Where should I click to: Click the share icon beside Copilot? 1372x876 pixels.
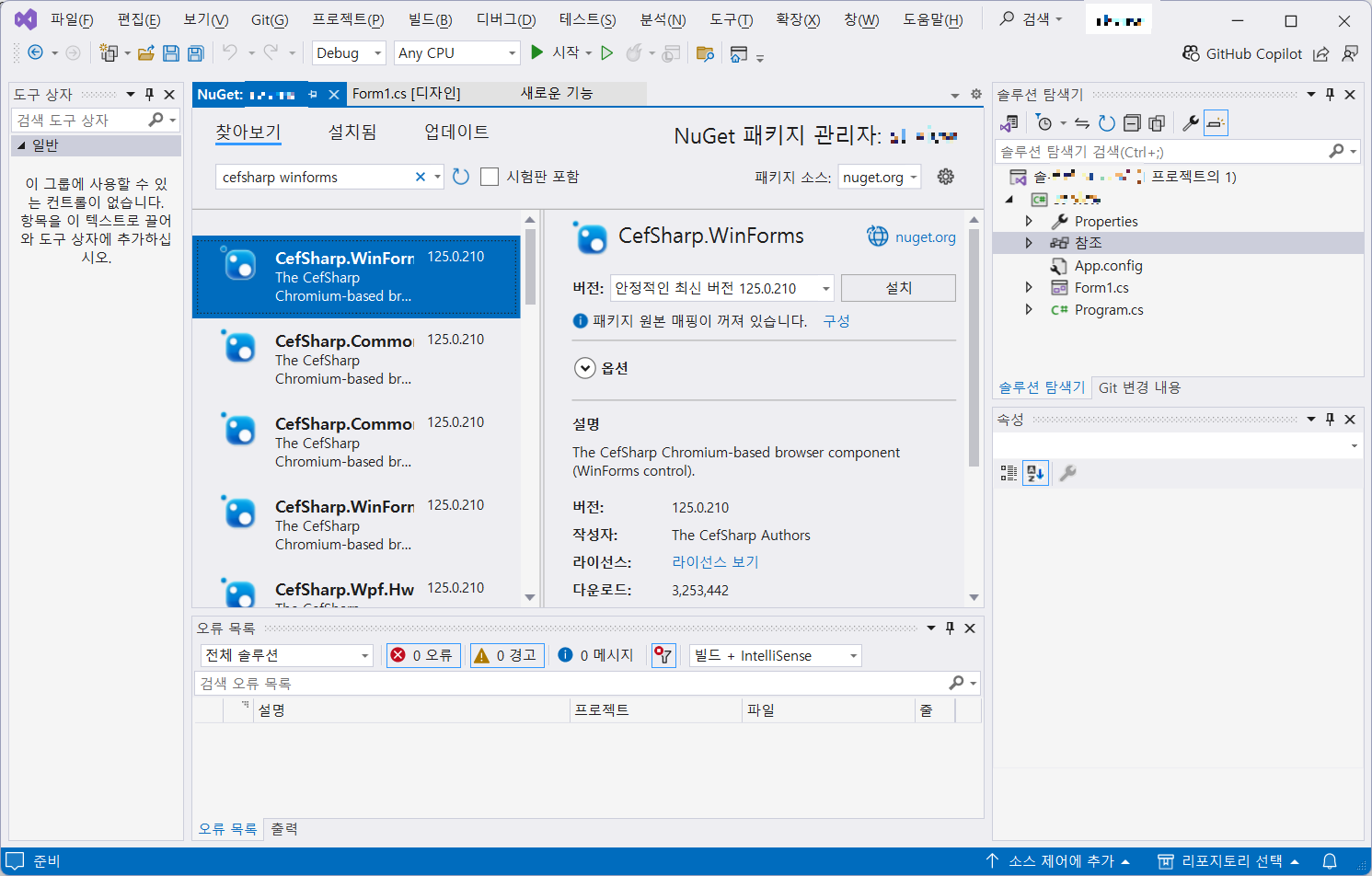(x=1320, y=53)
